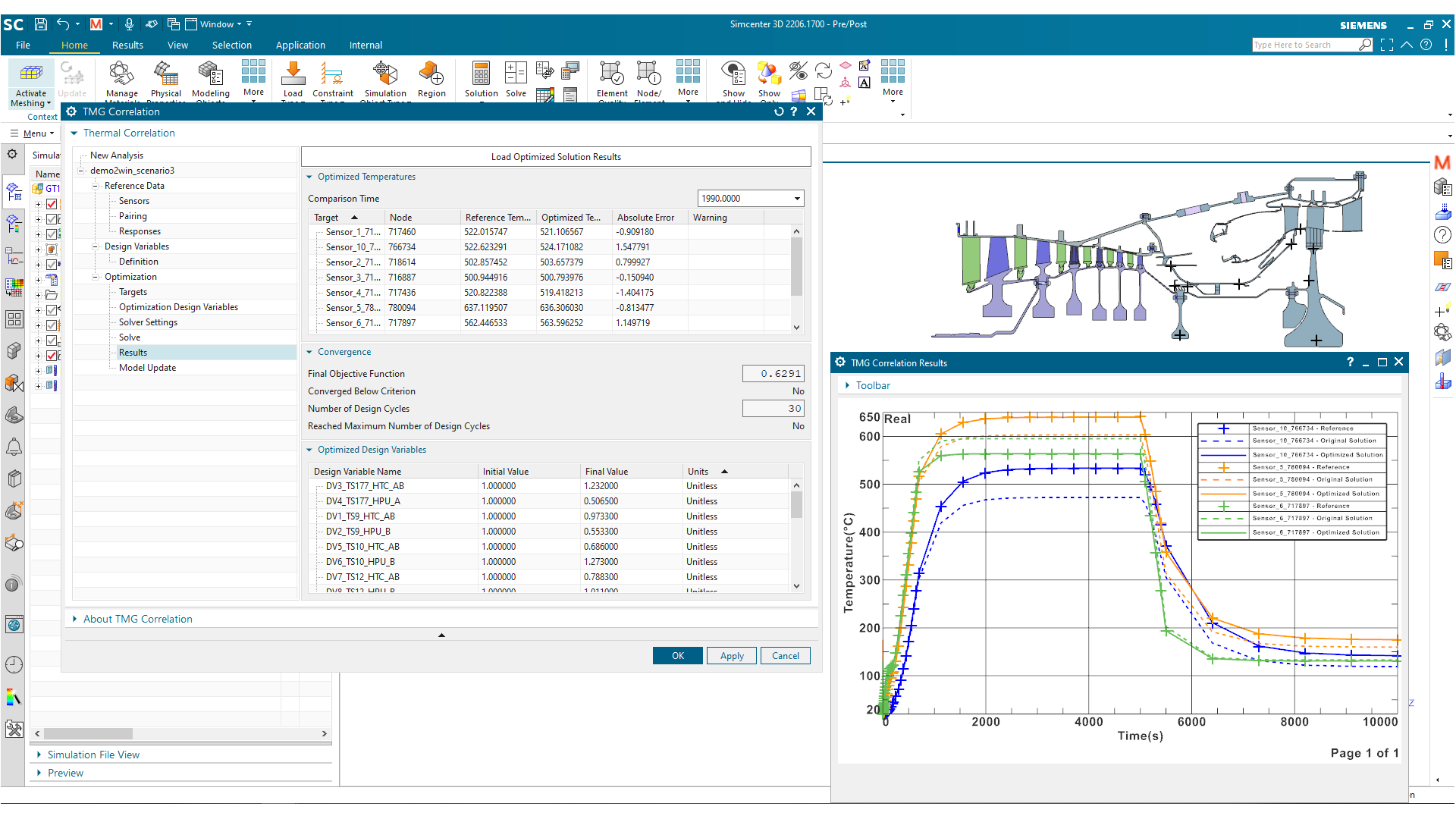Open the Window menu
1456x819 pixels.
click(216, 24)
